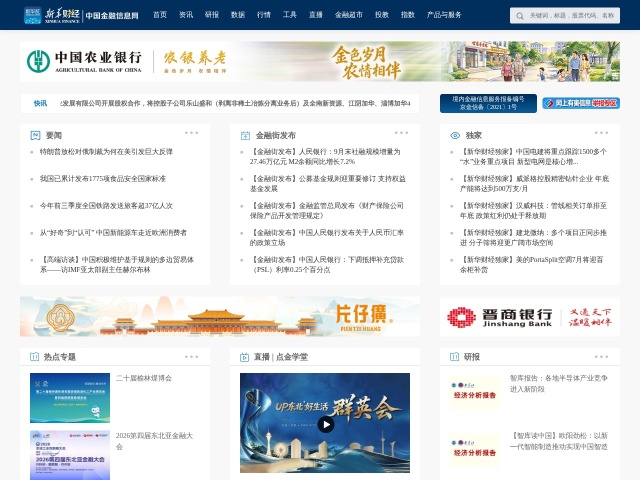Click the 直播 | 点金学堂 heading
Viewport: 640px width, 480px height.
281,357
